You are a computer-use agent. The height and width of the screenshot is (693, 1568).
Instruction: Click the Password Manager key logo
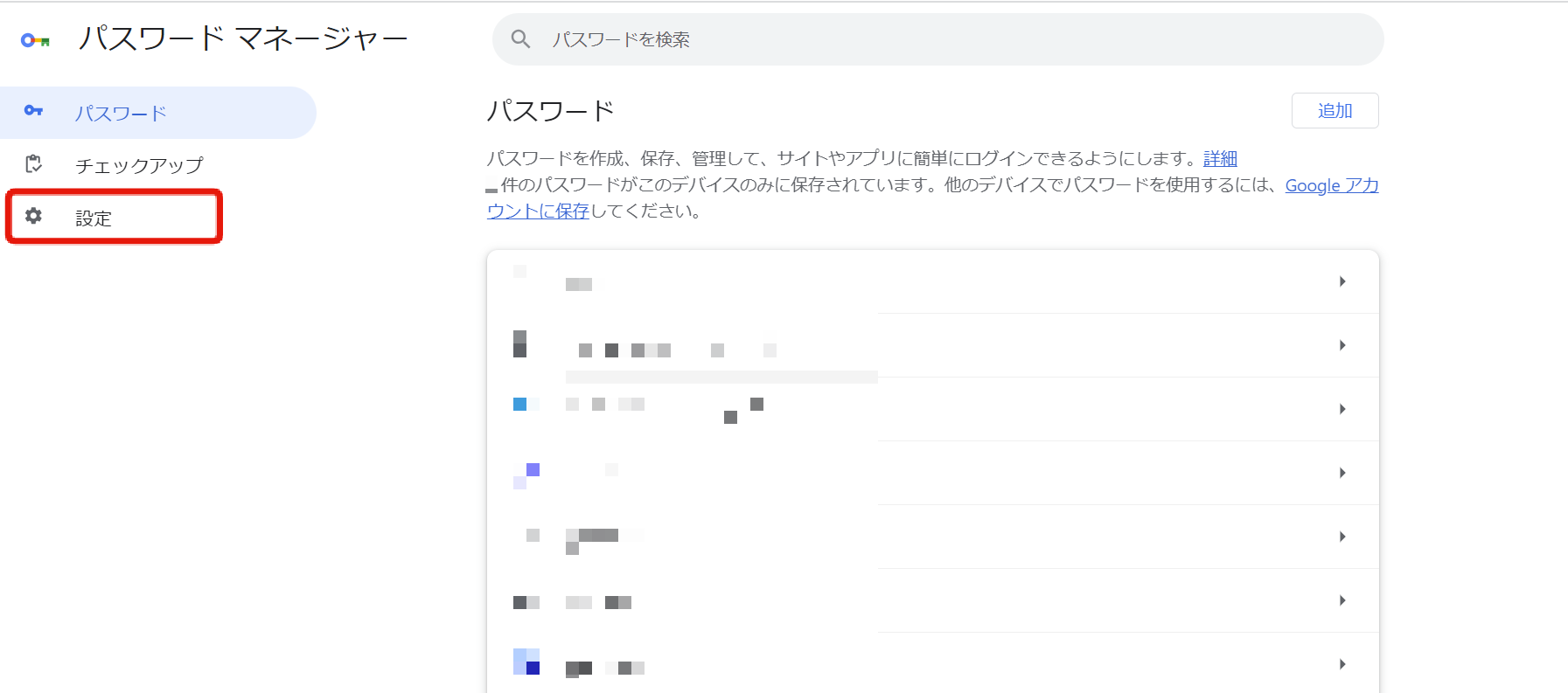(35, 40)
